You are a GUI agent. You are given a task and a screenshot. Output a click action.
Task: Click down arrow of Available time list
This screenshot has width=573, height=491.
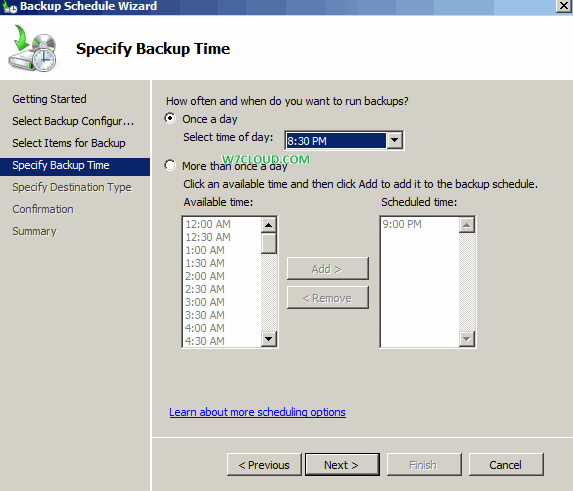tap(269, 339)
